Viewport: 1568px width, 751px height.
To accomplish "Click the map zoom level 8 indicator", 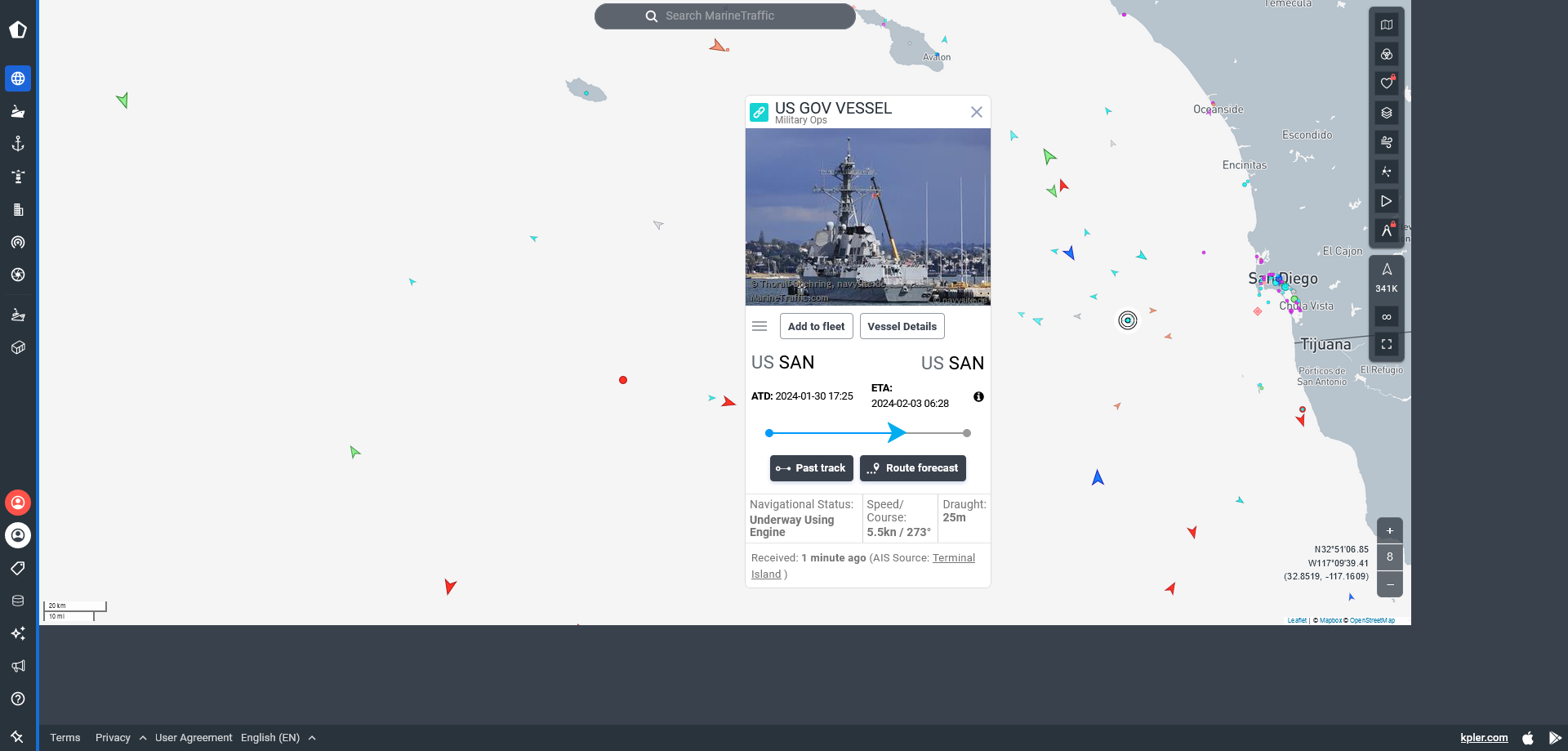I will pos(1390,557).
